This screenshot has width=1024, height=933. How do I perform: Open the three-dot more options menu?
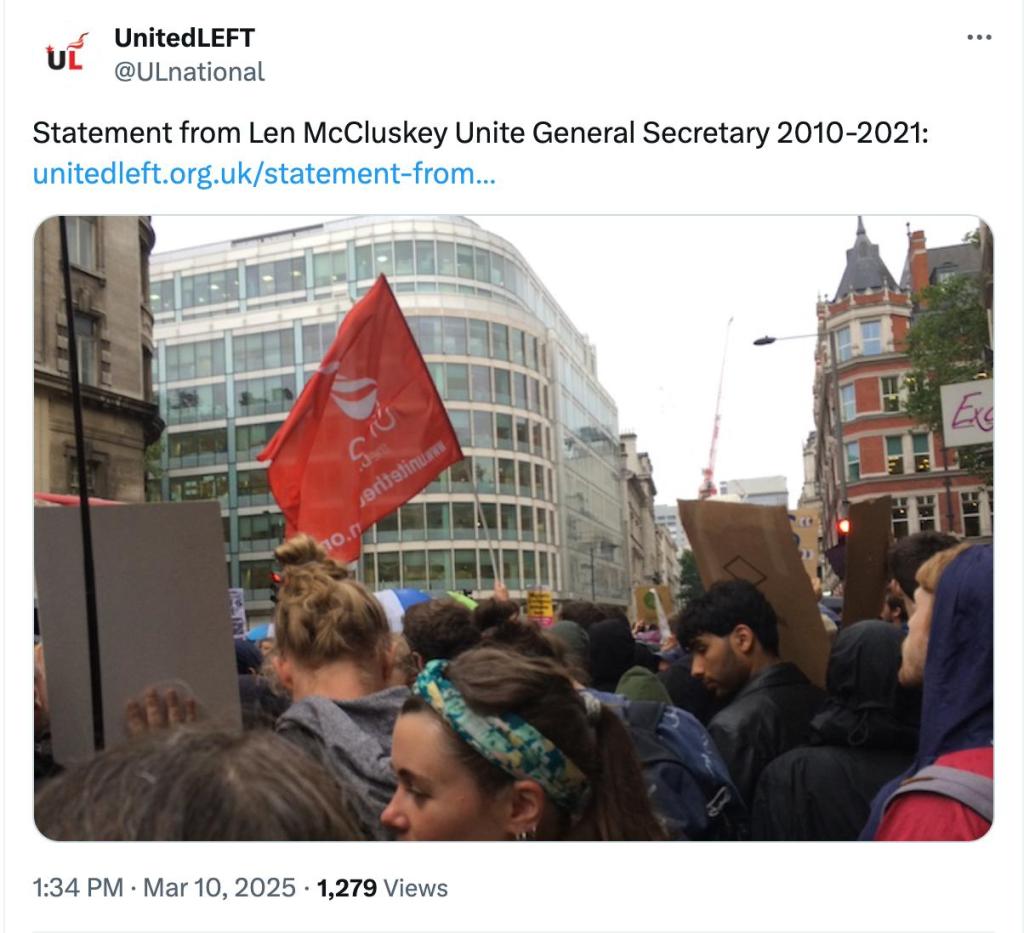pos(979,37)
